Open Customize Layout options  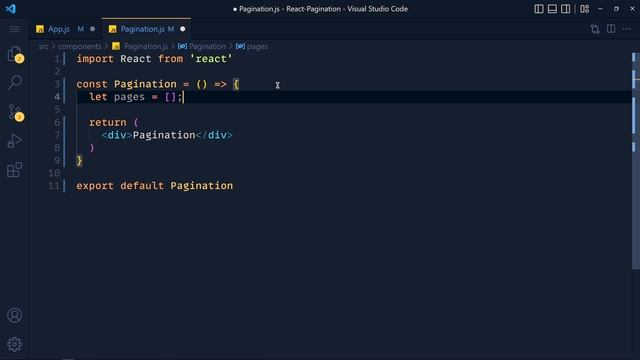584,9
